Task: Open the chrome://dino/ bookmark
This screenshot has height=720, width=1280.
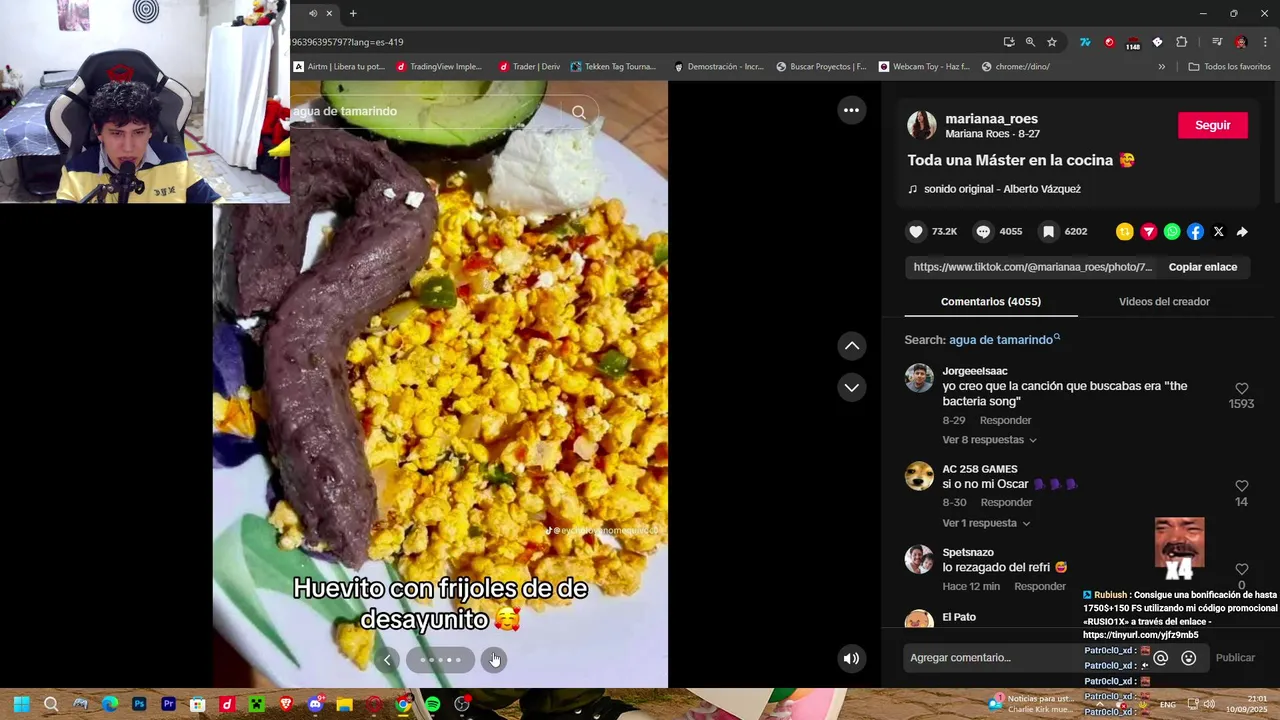Action: pos(1016,67)
